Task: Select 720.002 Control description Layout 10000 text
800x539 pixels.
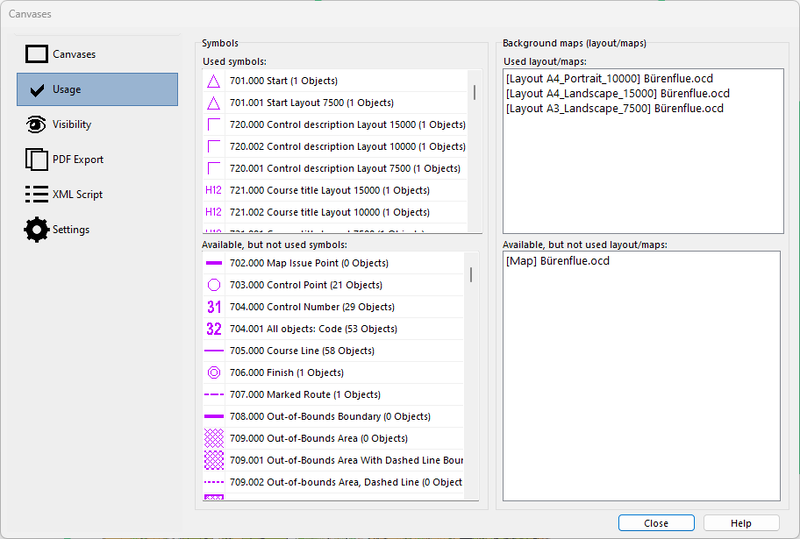Action: [347, 146]
